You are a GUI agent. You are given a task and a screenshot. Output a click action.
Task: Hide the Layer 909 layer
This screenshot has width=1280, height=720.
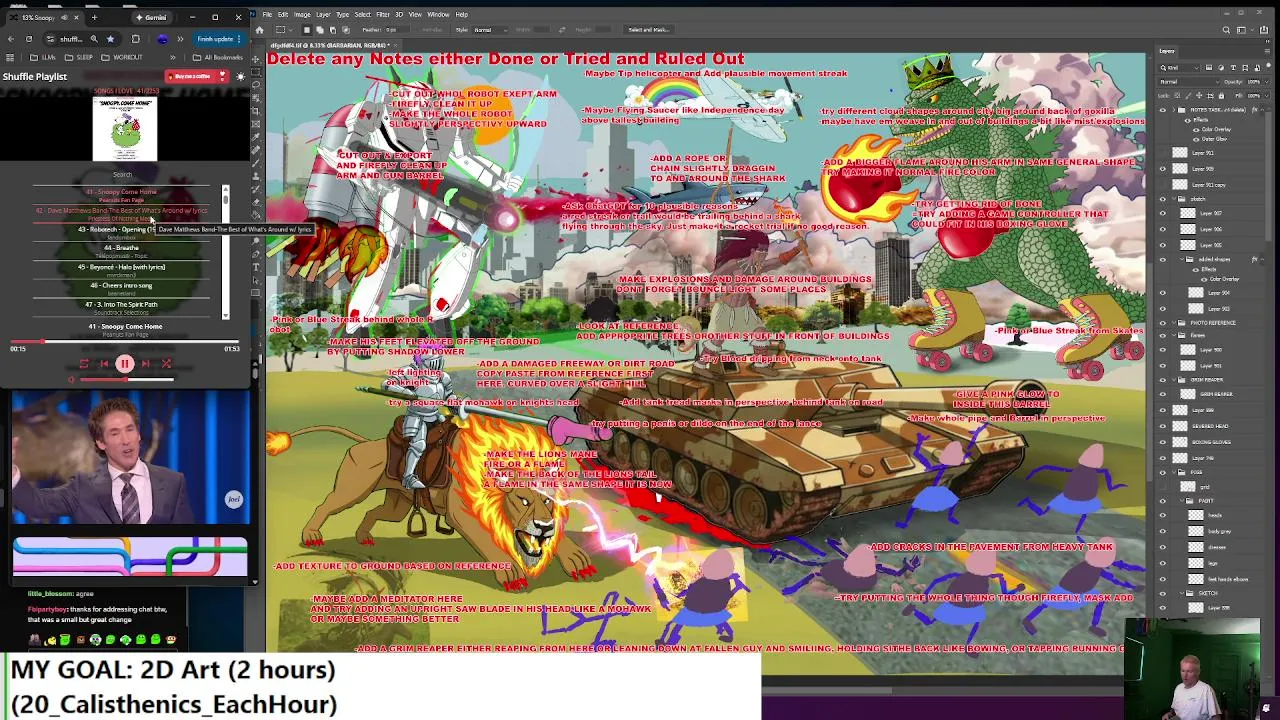(1163, 169)
